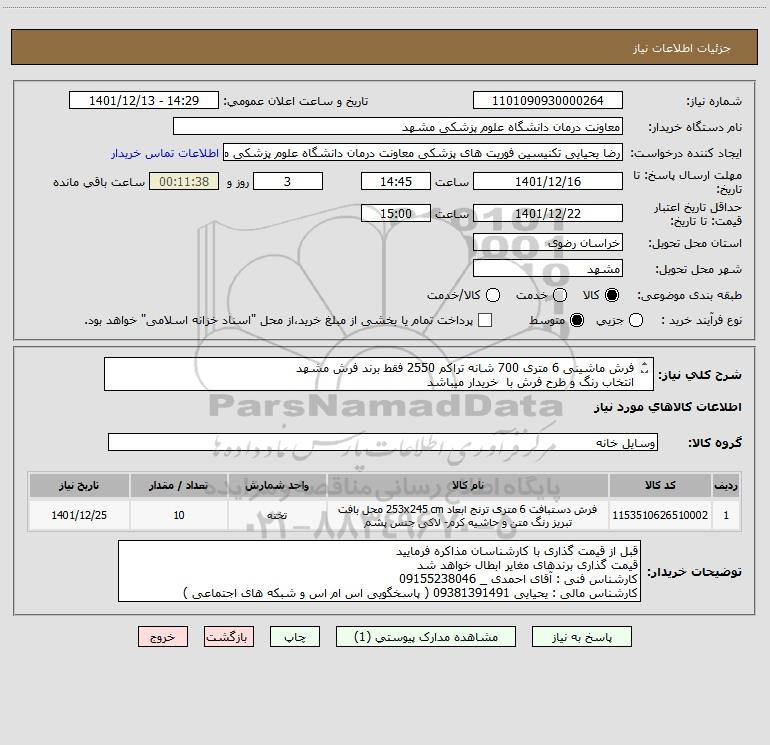Click the جزئیات اطلاعات نیاز header title

(x=682, y=48)
